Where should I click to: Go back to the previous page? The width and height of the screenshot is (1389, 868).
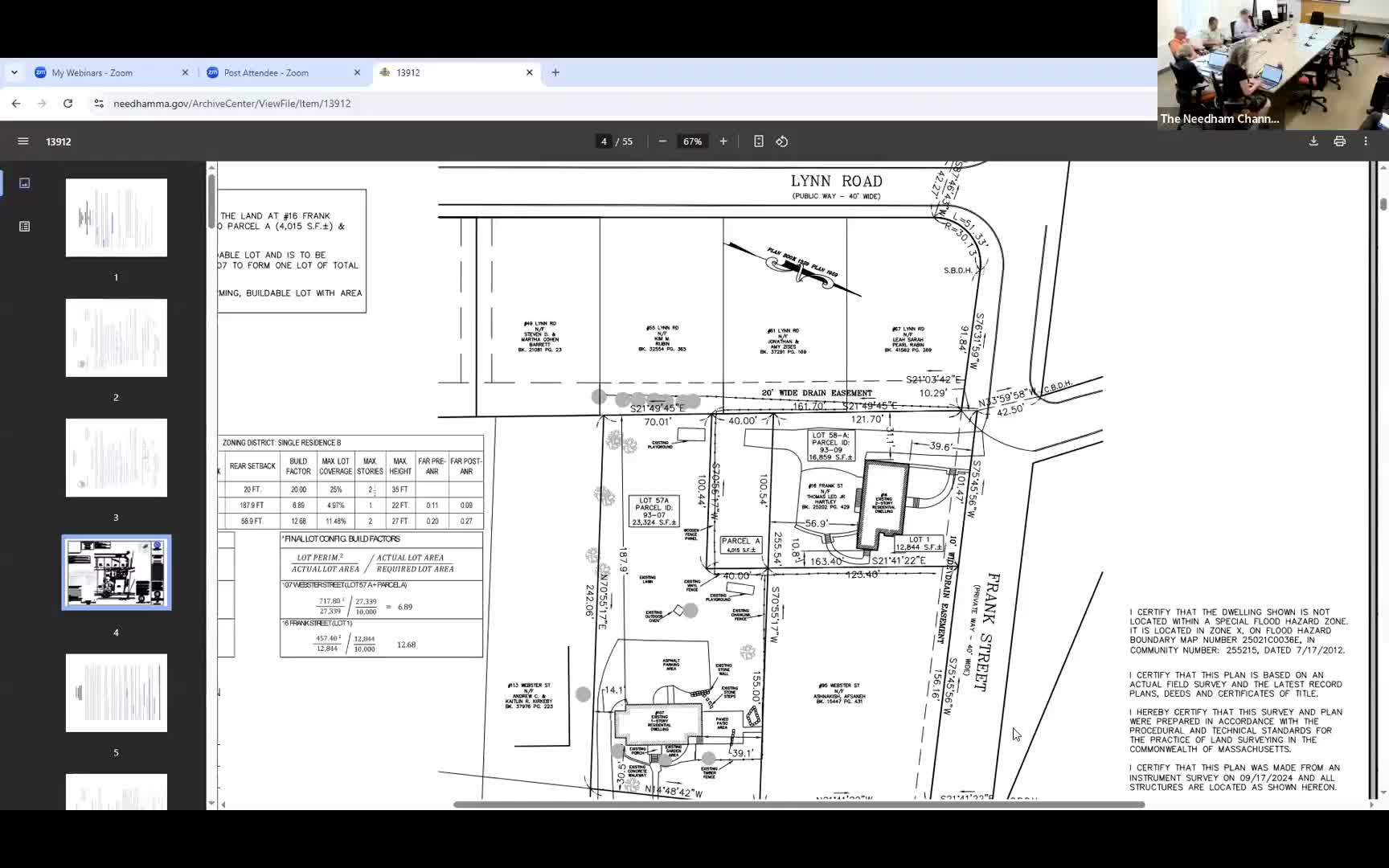16,104
